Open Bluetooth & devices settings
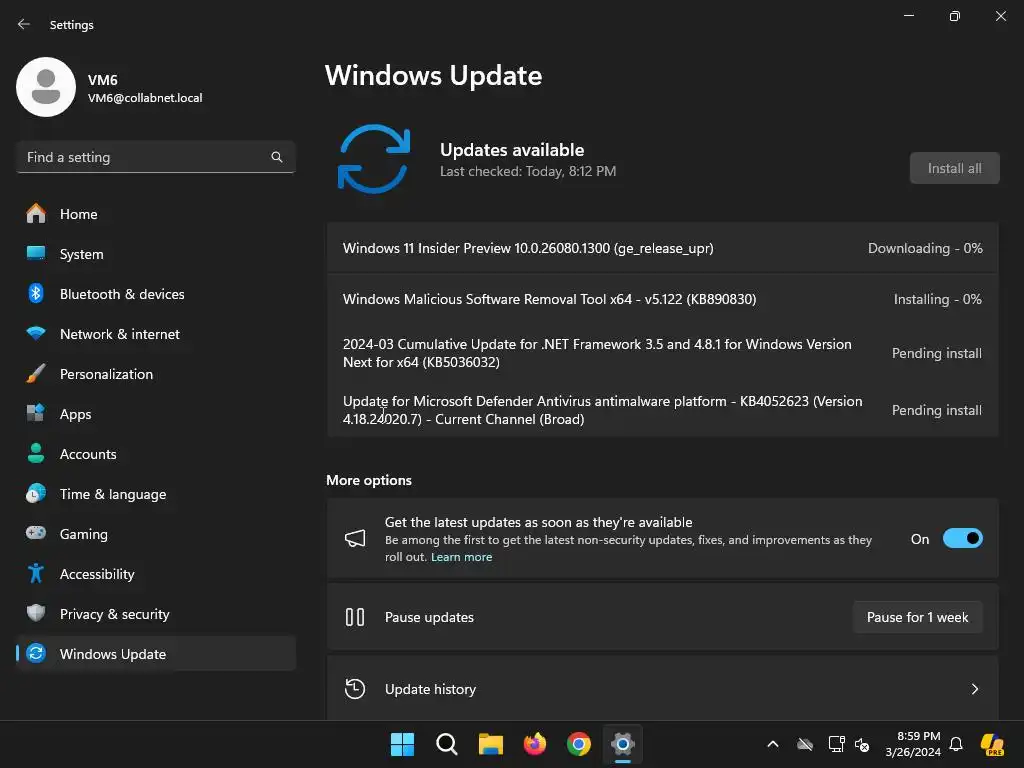 click(x=156, y=293)
